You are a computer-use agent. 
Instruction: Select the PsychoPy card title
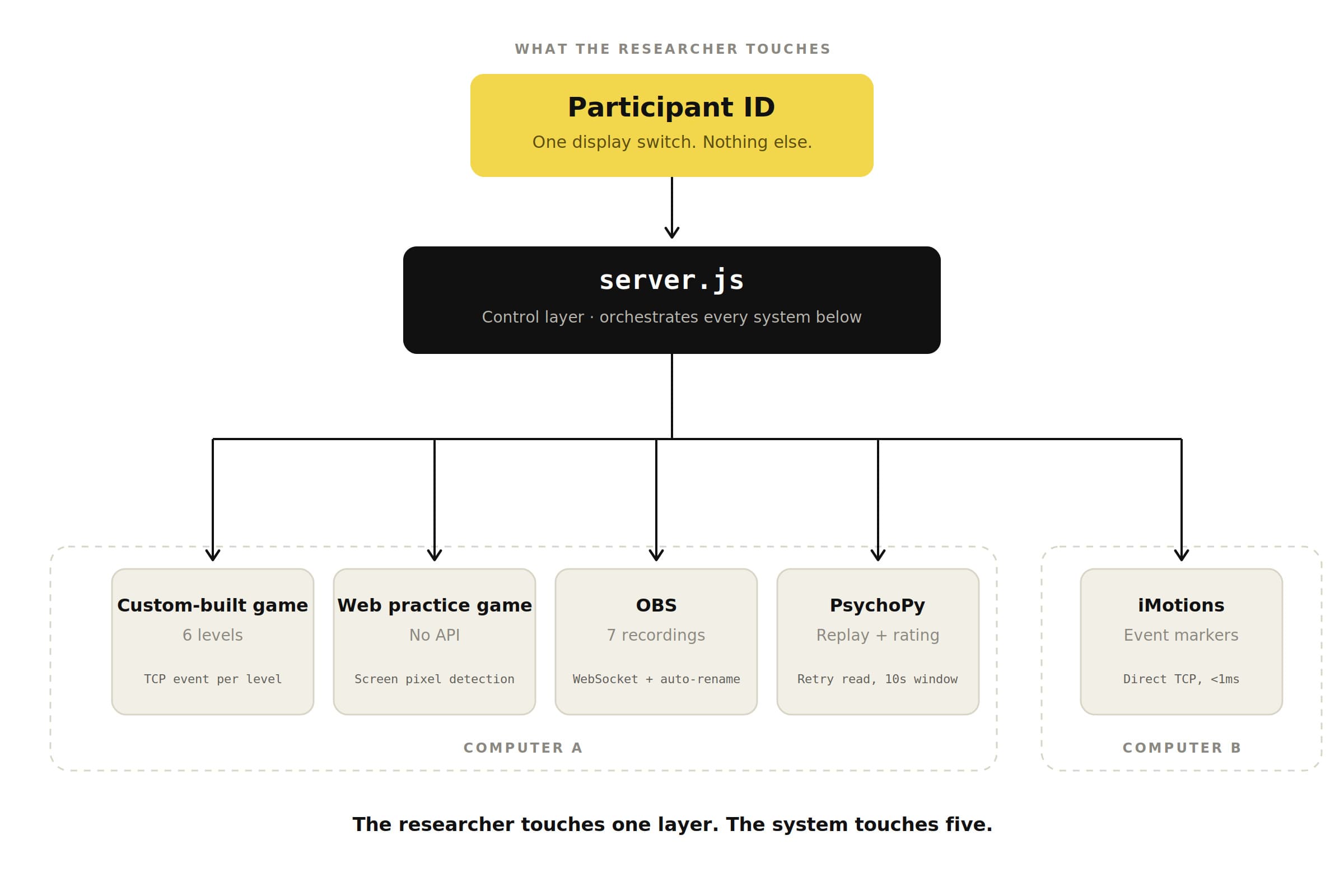(878, 606)
